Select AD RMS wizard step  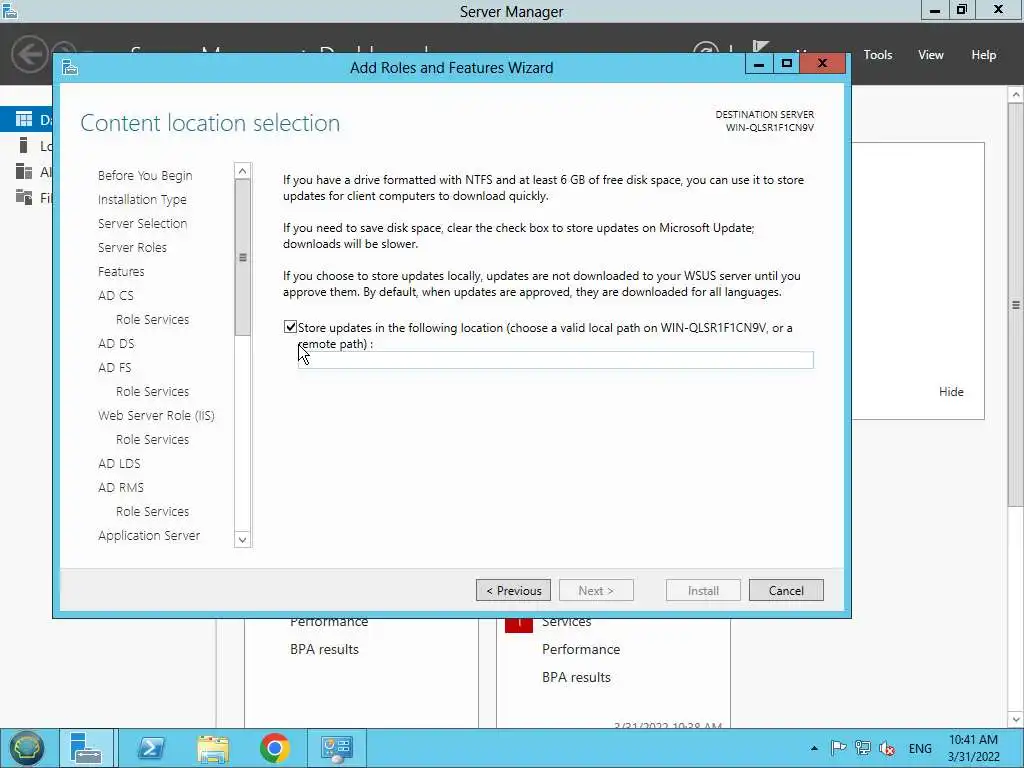[121, 487]
